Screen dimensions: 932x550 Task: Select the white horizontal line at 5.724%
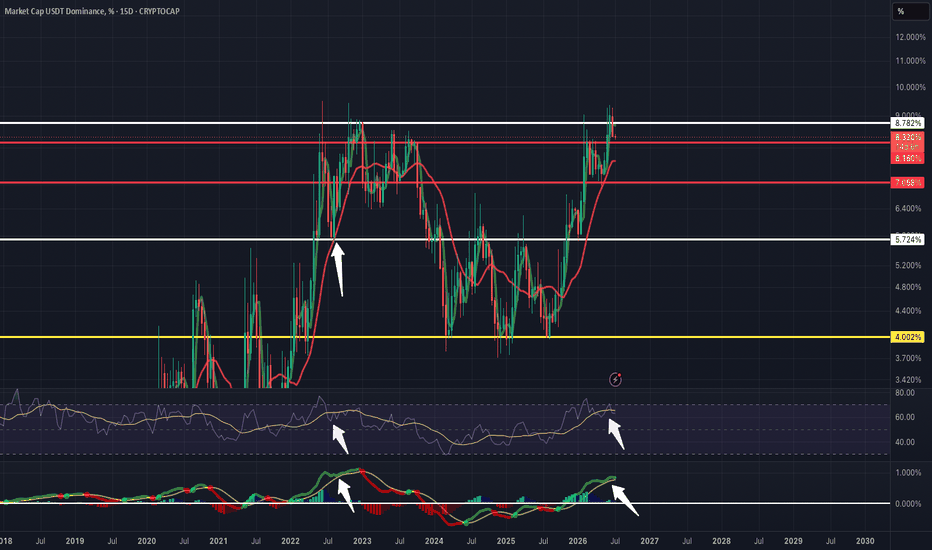pos(445,240)
